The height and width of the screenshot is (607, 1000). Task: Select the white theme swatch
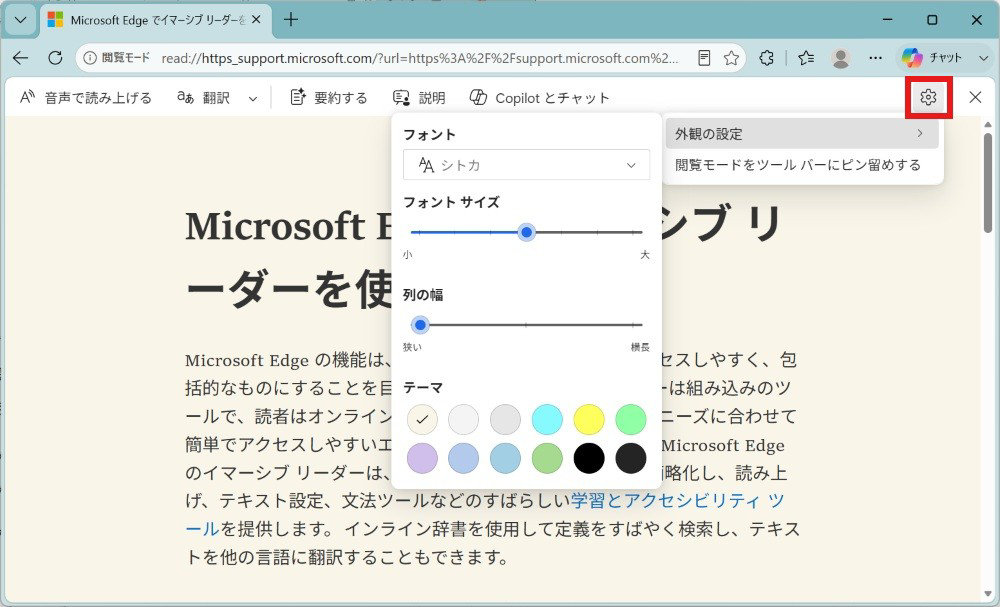coord(464,420)
